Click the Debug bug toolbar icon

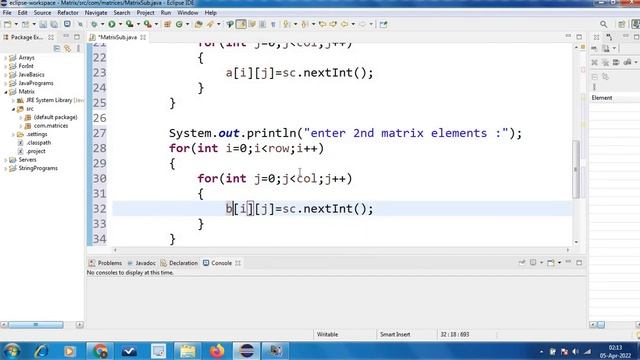point(94,24)
